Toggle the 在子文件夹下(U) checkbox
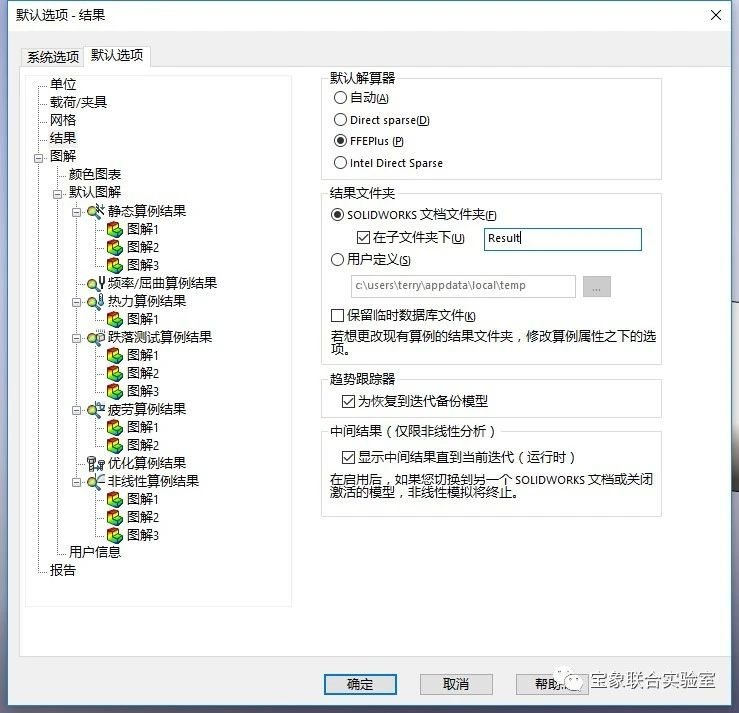Screen dimensions: 739x713 363,238
